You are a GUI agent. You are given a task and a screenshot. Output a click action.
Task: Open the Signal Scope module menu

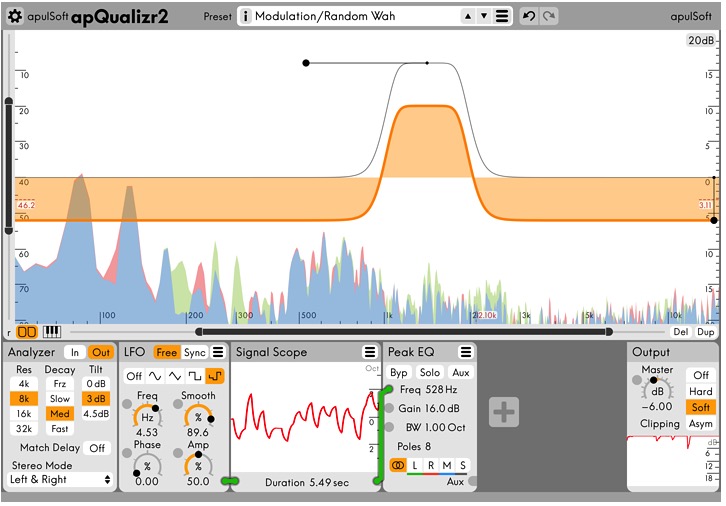pos(369,352)
